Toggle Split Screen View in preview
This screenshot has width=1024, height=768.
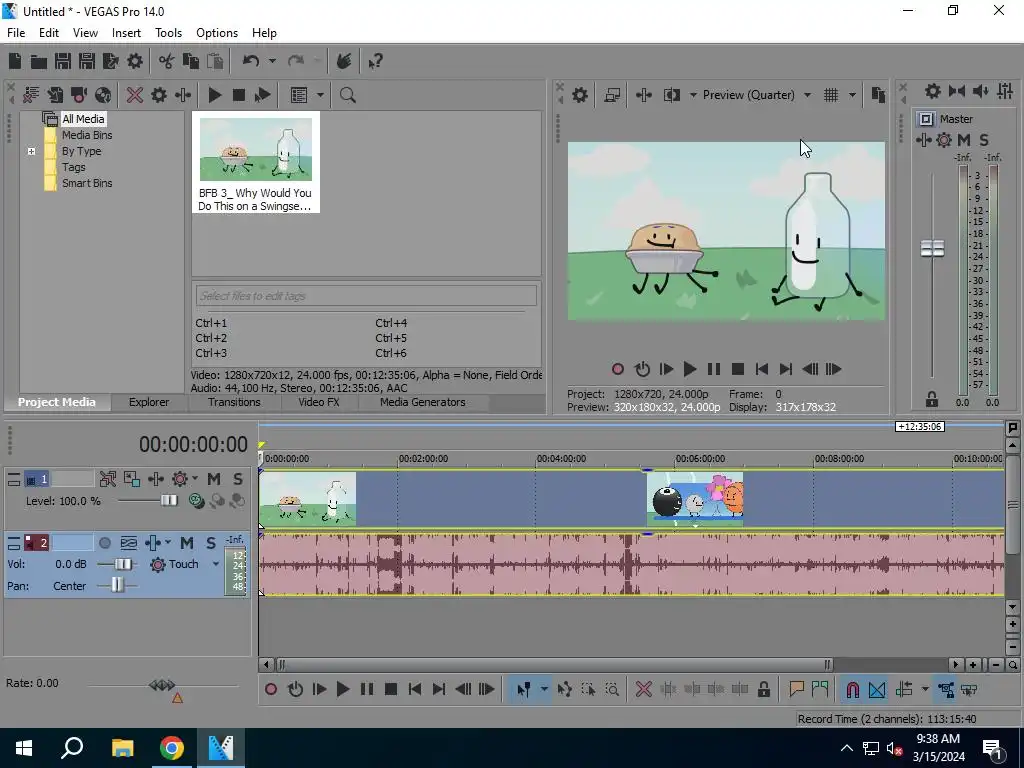click(672, 95)
